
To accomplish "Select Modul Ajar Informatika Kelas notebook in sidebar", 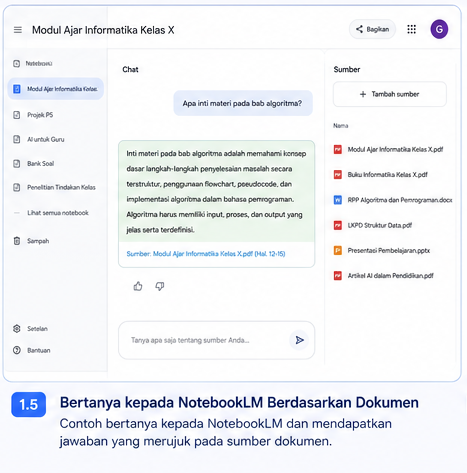I will tap(56, 89).
